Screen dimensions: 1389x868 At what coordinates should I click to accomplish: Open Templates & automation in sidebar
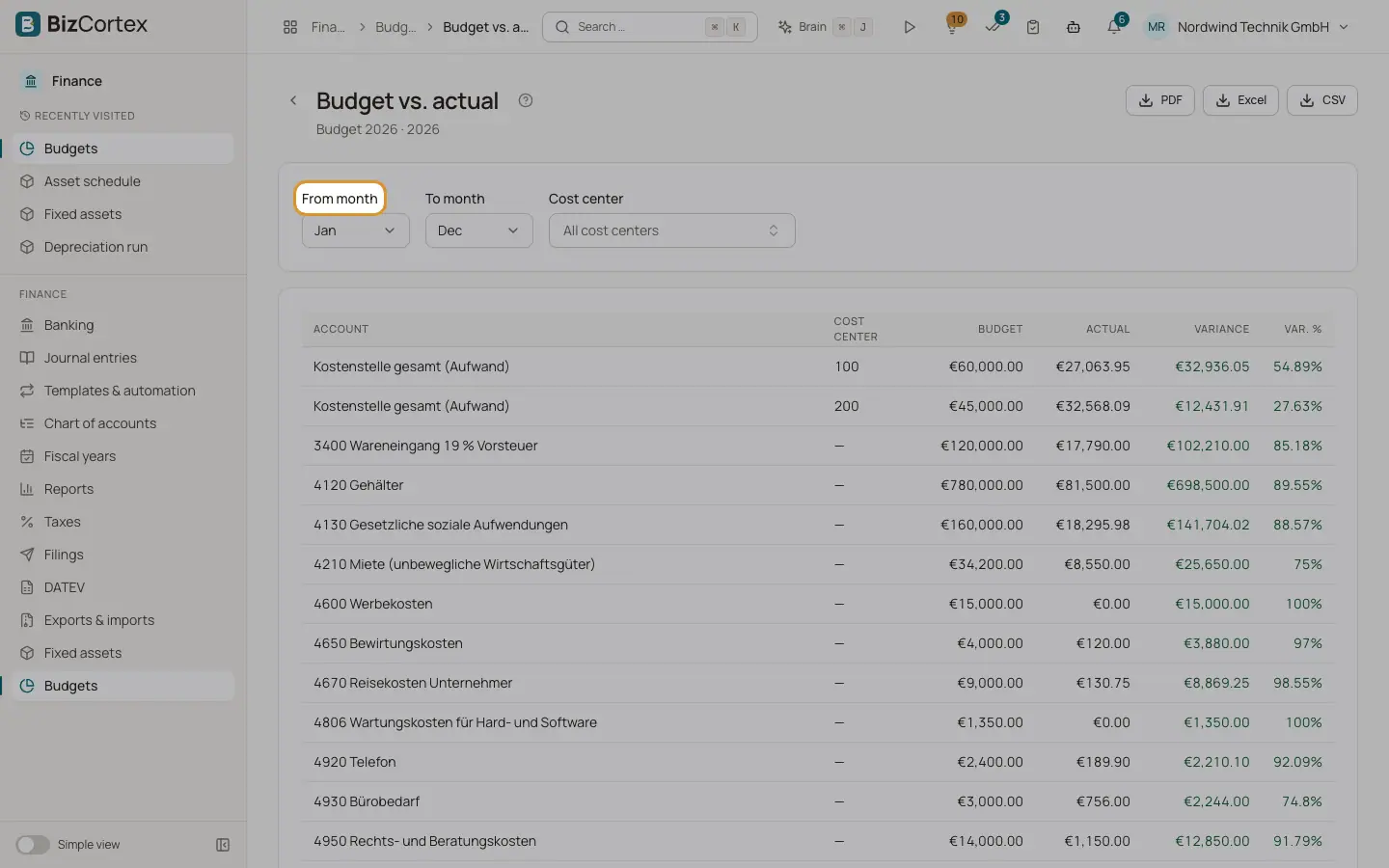coord(123,391)
